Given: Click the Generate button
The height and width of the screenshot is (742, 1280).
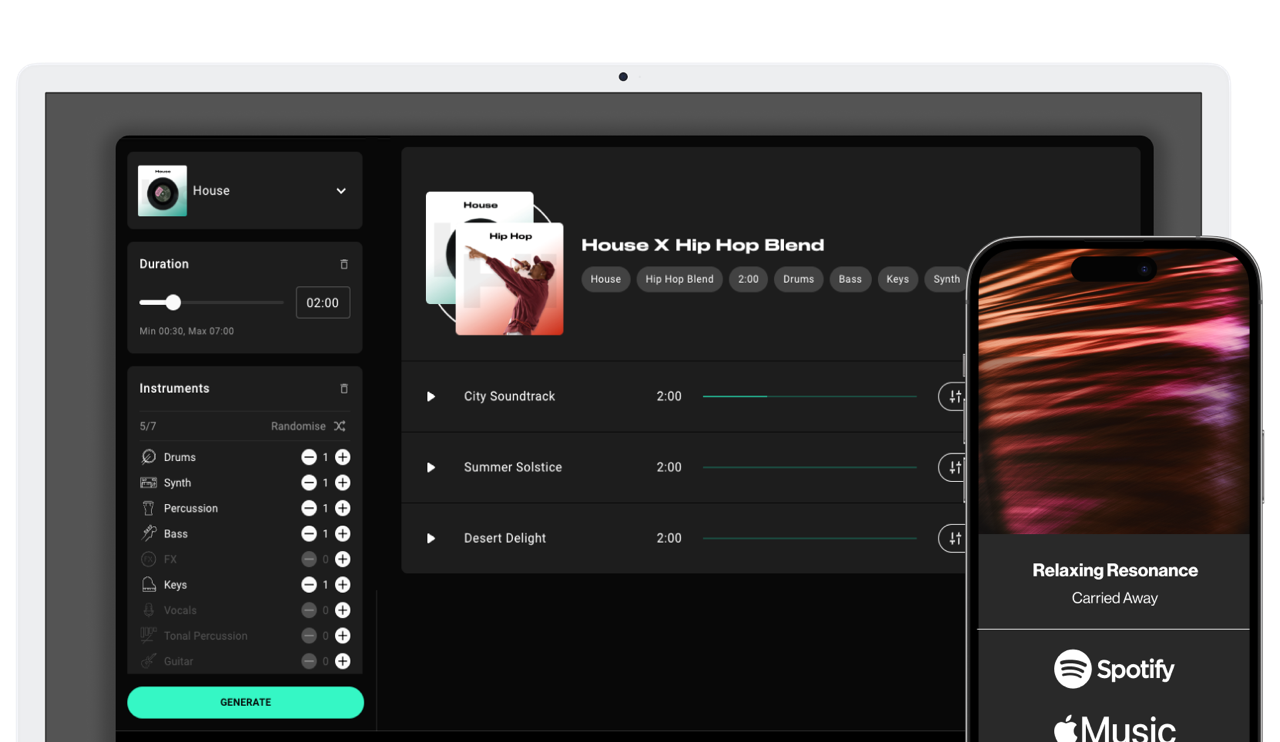Looking at the screenshot, I should [x=245, y=702].
